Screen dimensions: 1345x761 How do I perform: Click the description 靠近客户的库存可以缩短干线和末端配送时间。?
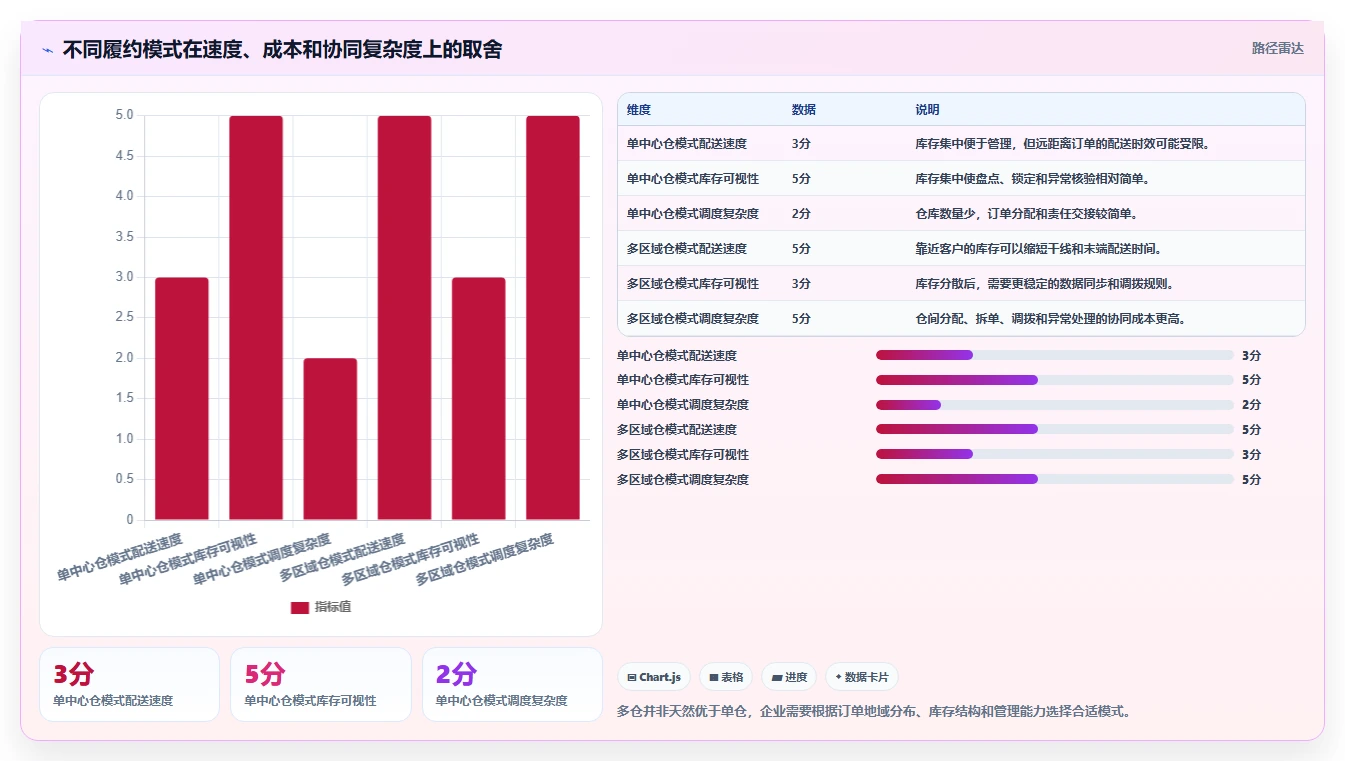(x=1038, y=249)
